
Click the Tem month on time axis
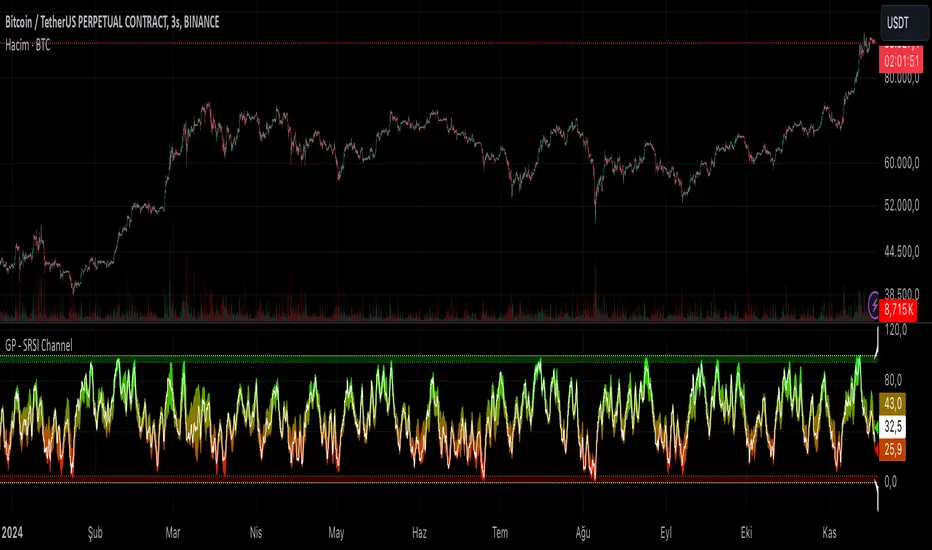pyautogui.click(x=500, y=532)
